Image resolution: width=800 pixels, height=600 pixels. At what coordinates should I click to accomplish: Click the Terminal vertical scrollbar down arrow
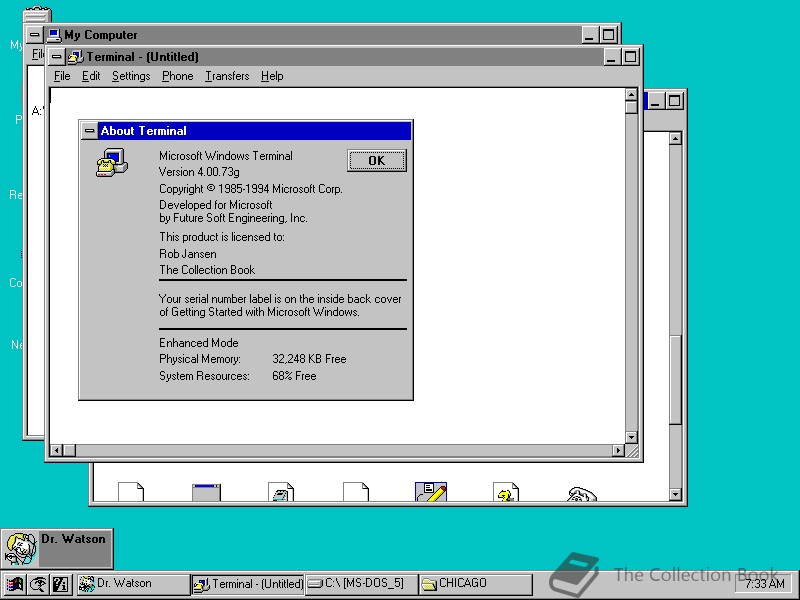pyautogui.click(x=632, y=437)
